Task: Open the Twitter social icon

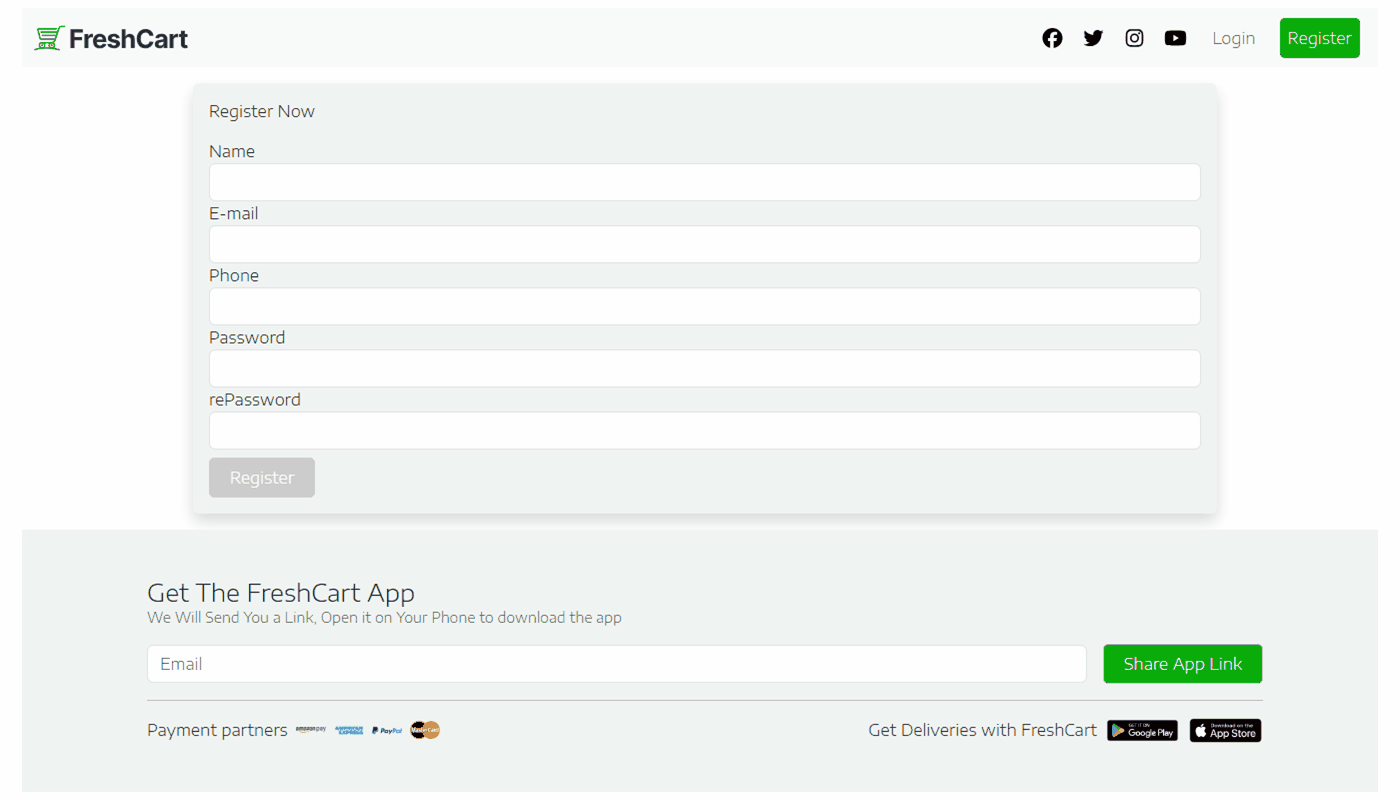Action: coord(1093,38)
